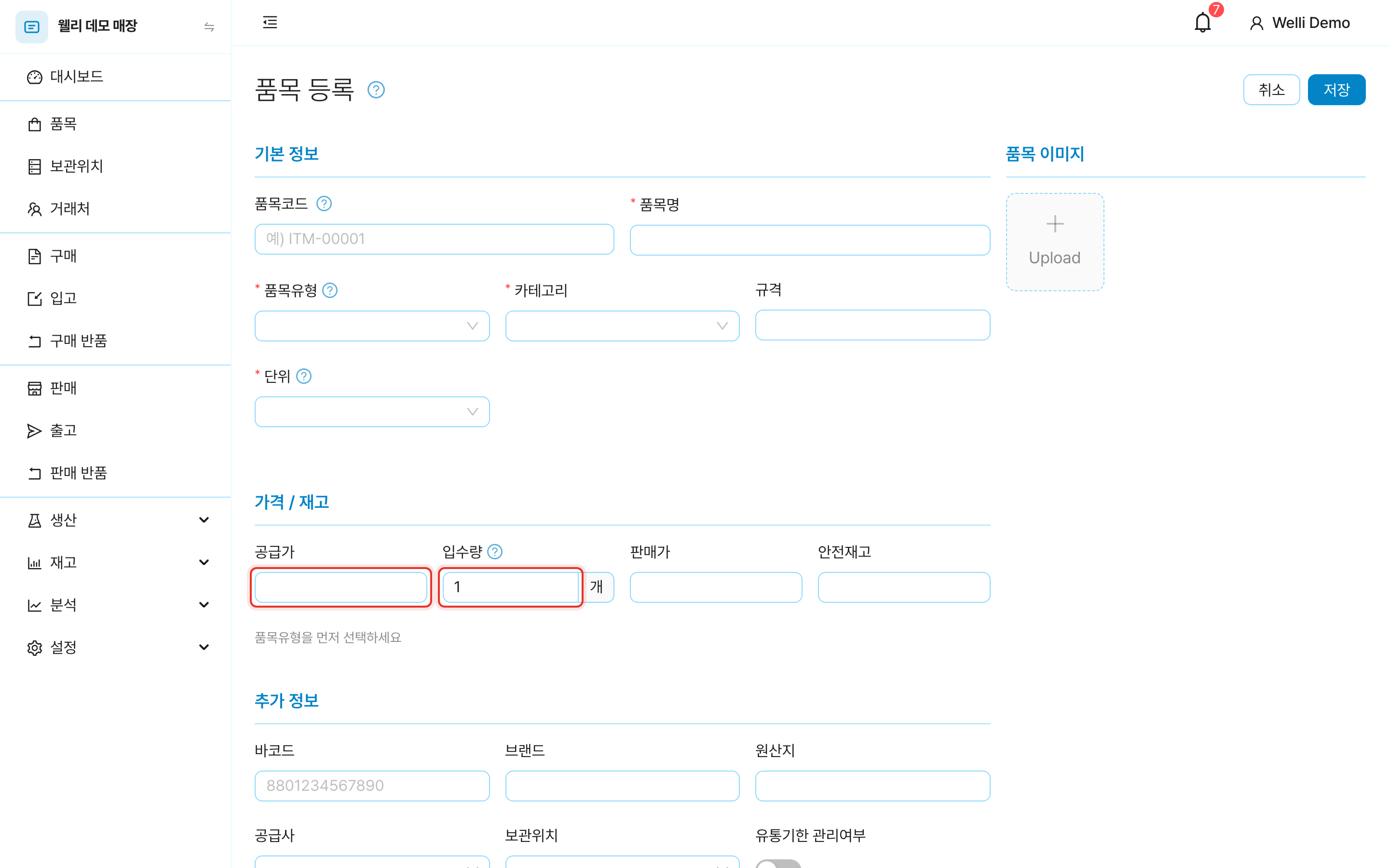1389x868 pixels.
Task: Click the 거래처 people icon in sidebar
Action: click(34, 209)
